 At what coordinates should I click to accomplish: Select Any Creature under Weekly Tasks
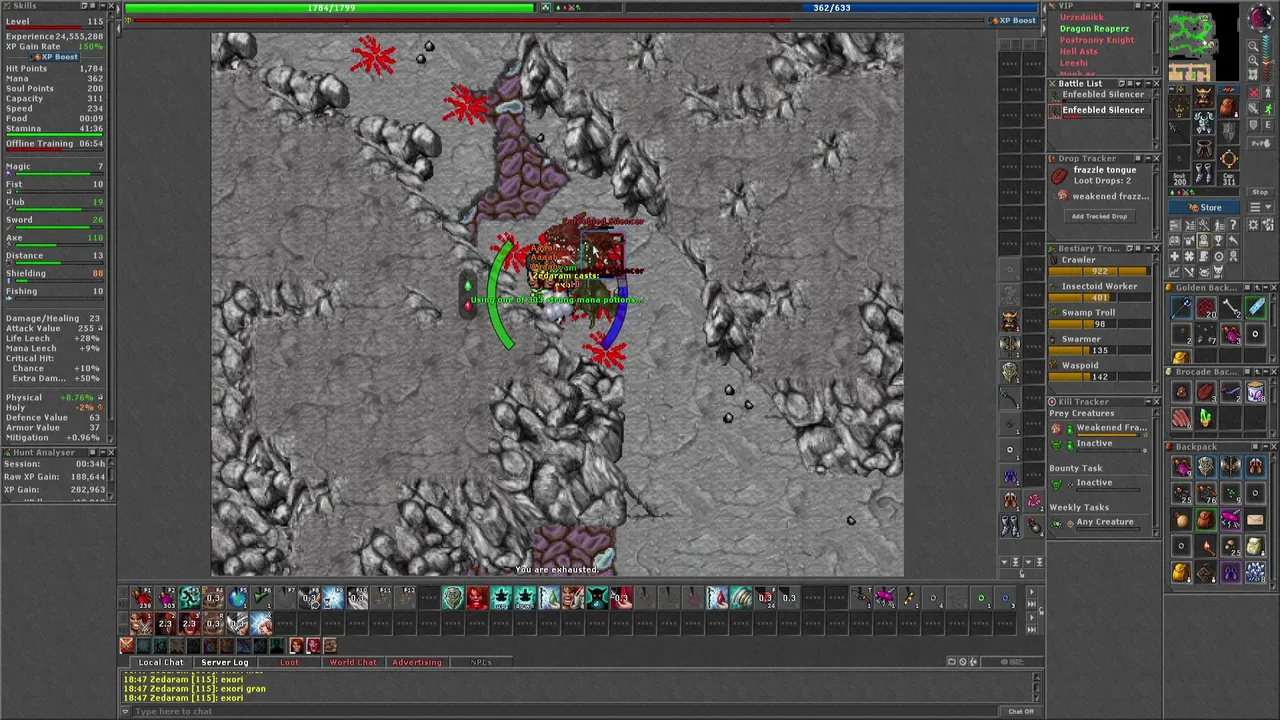(1105, 522)
